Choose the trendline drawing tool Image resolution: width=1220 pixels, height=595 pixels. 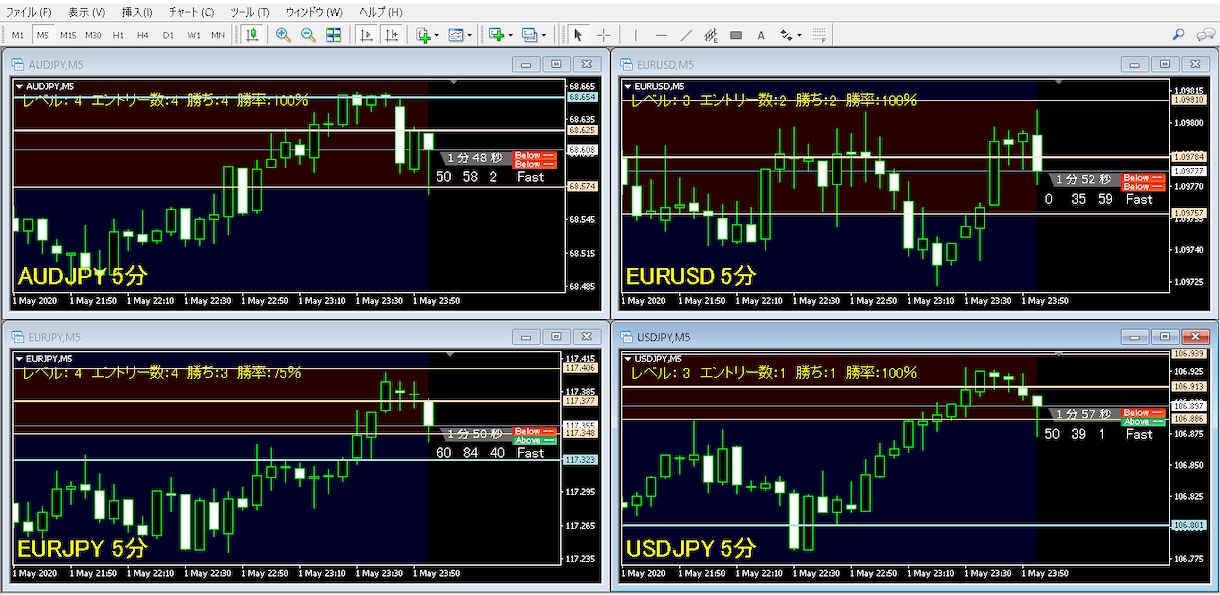click(x=686, y=35)
